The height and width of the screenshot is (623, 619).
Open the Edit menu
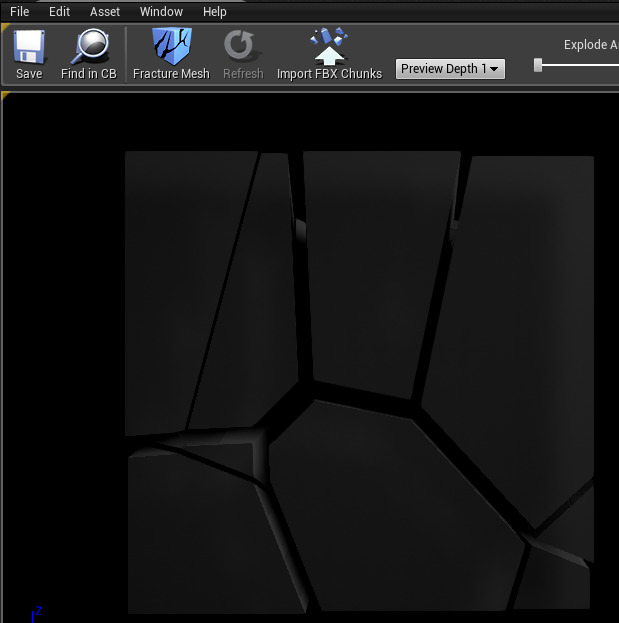pos(59,12)
